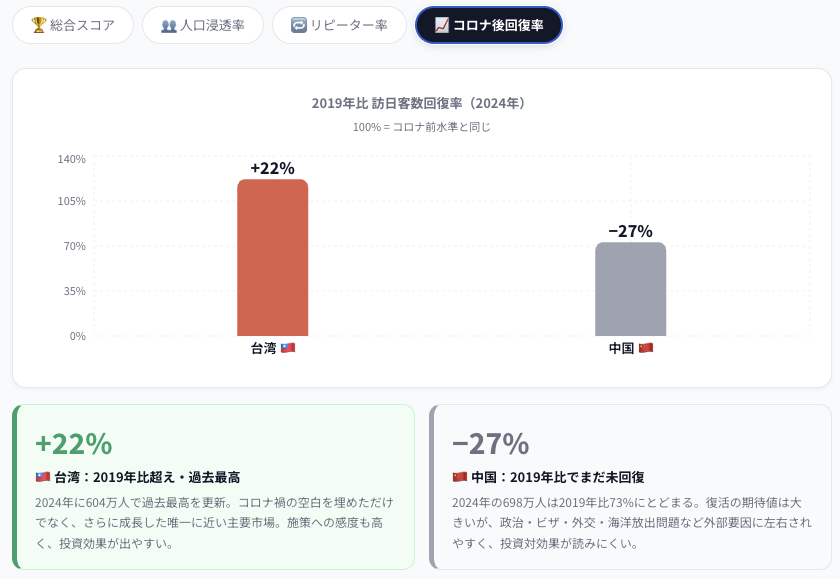Select the リピーター率 tab
The height and width of the screenshot is (579, 840).
point(339,25)
